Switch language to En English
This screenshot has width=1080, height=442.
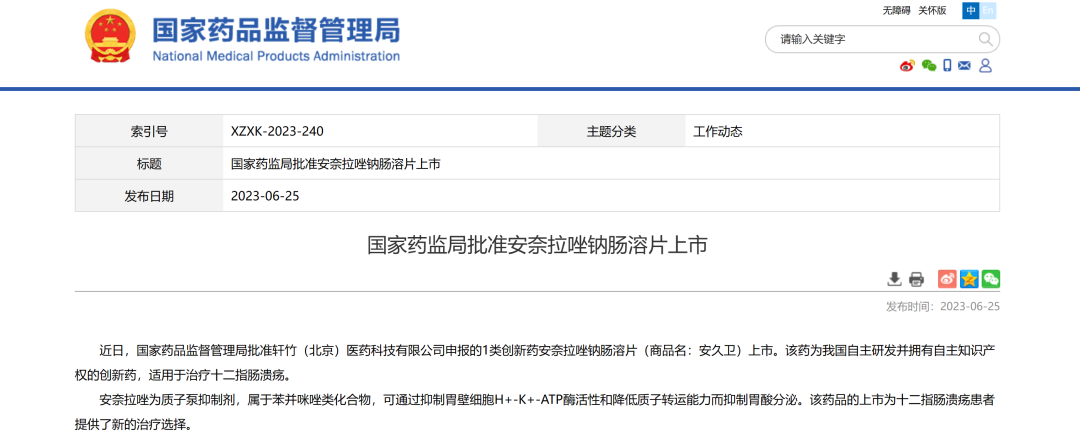tap(988, 10)
